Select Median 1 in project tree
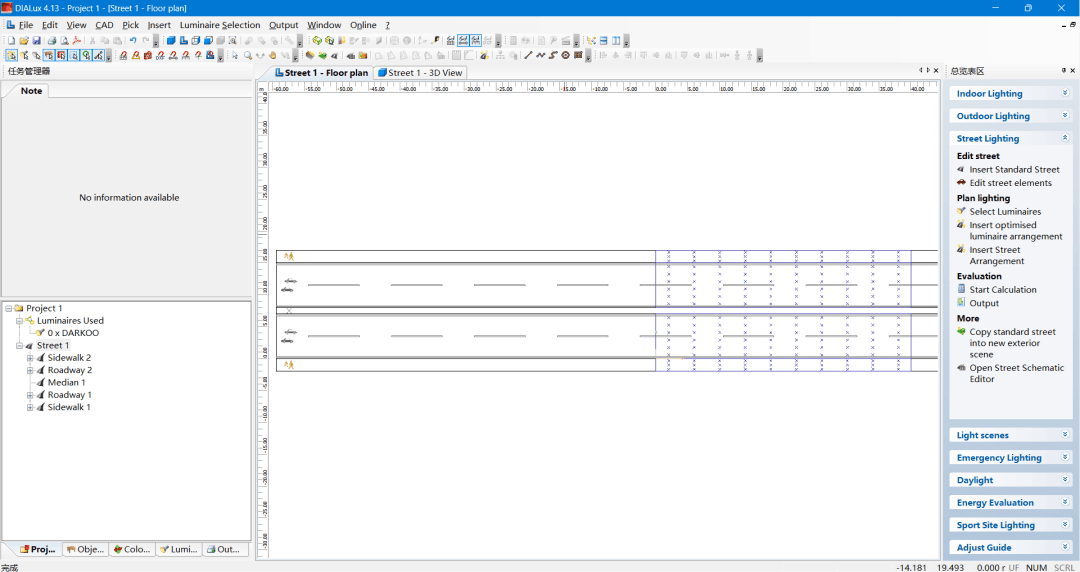 click(66, 382)
